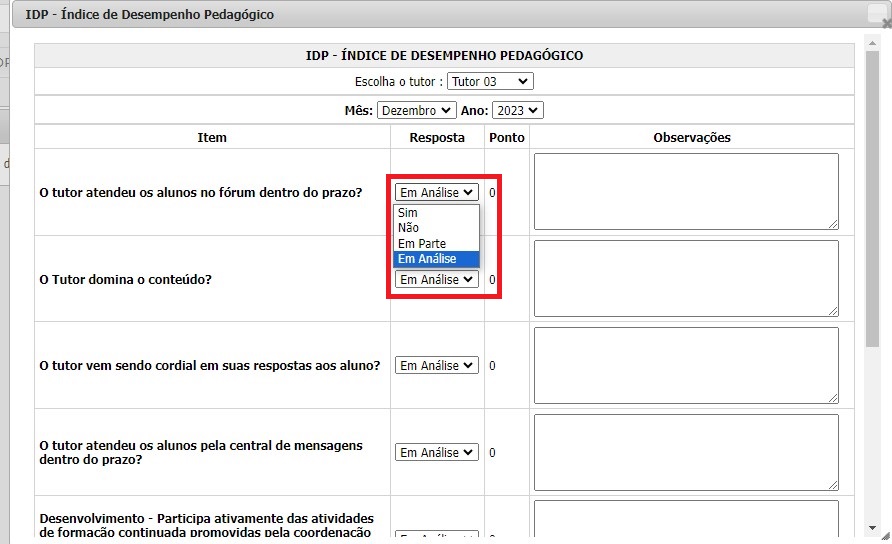
Task: Focus the observations field for "domina o conteúdo"
Action: [686, 278]
